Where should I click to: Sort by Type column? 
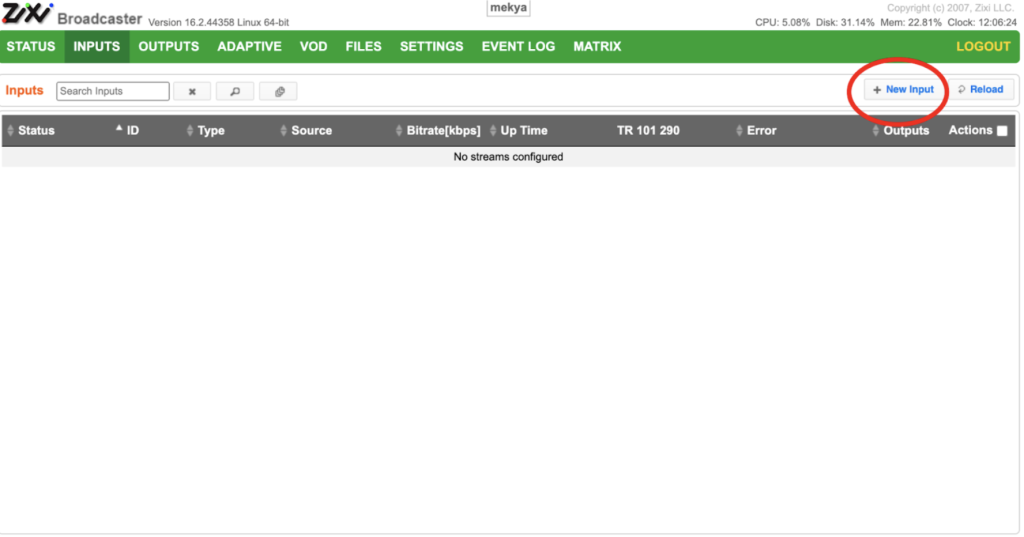(210, 131)
